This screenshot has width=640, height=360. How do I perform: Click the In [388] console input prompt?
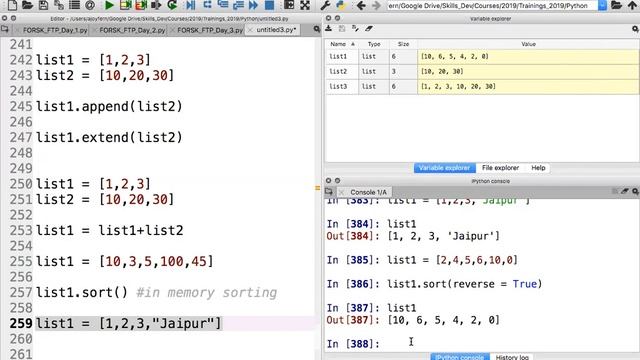pos(353,344)
